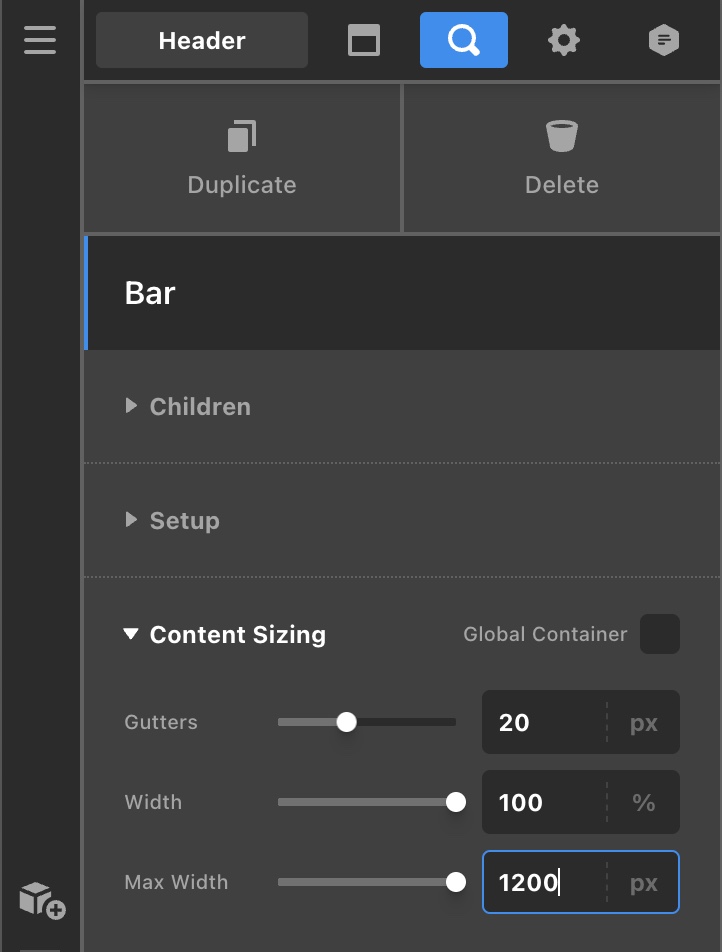Click the Duplicate stacked-squares icon
The image size is (722, 952).
point(242,136)
